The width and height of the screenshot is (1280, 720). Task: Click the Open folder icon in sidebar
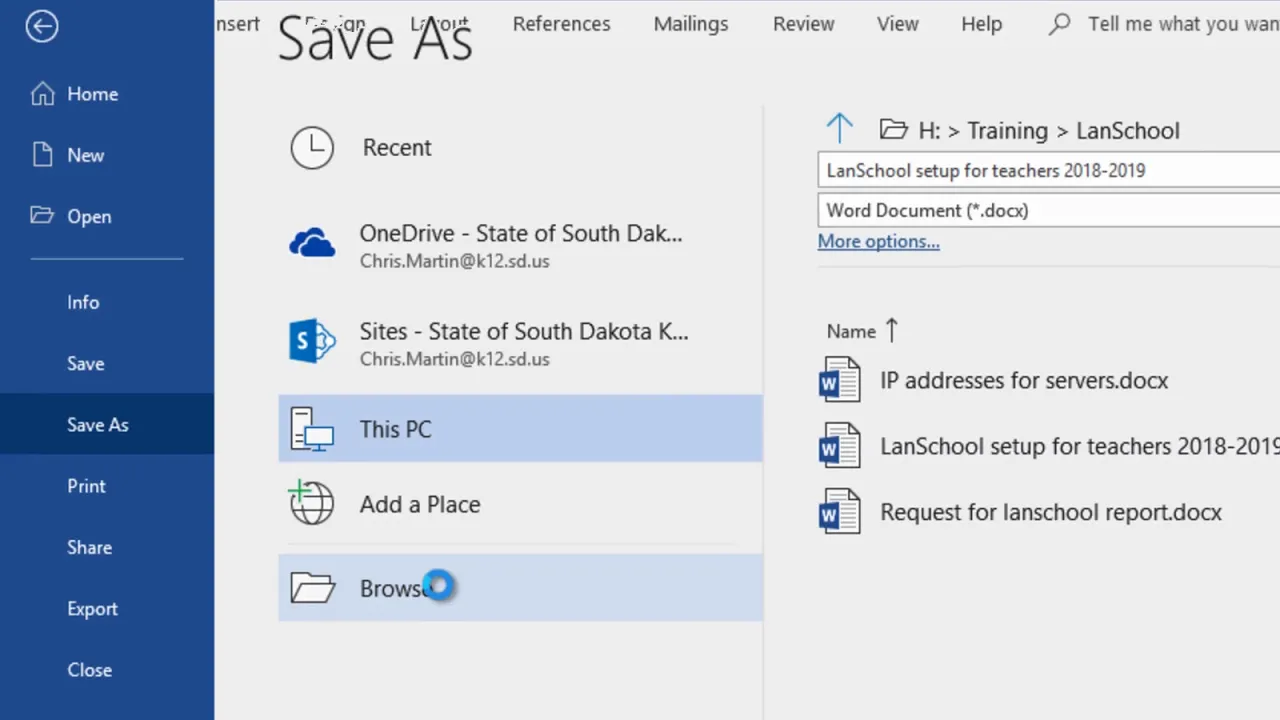click(x=42, y=215)
